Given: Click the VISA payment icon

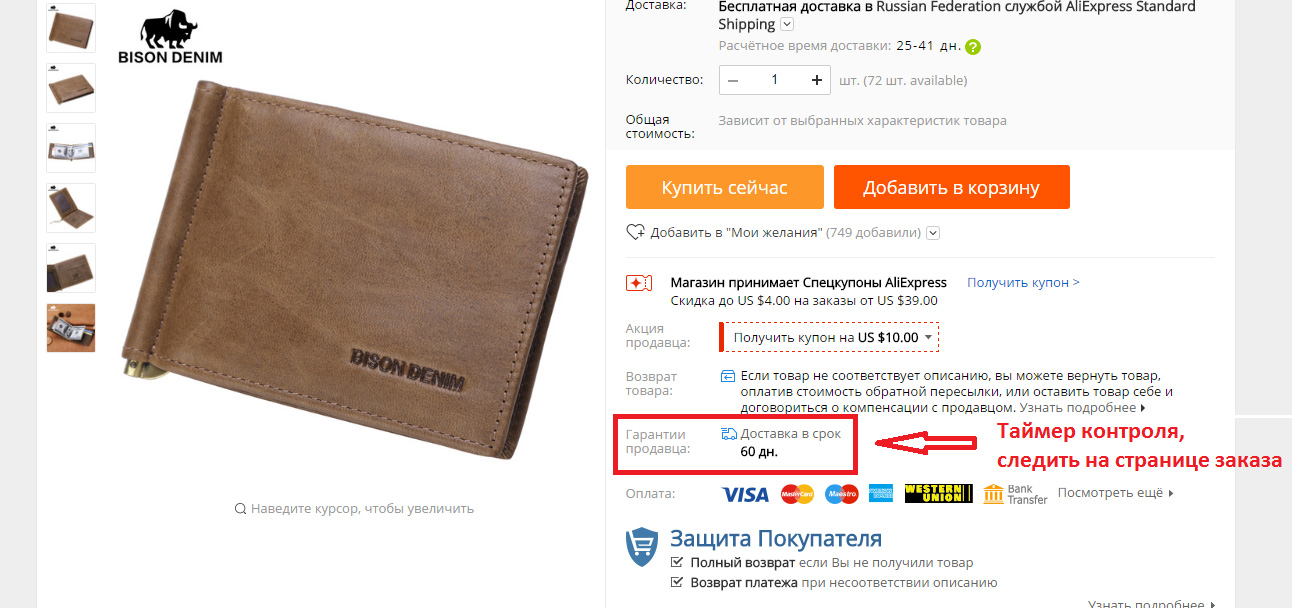Looking at the screenshot, I should pos(745,494).
